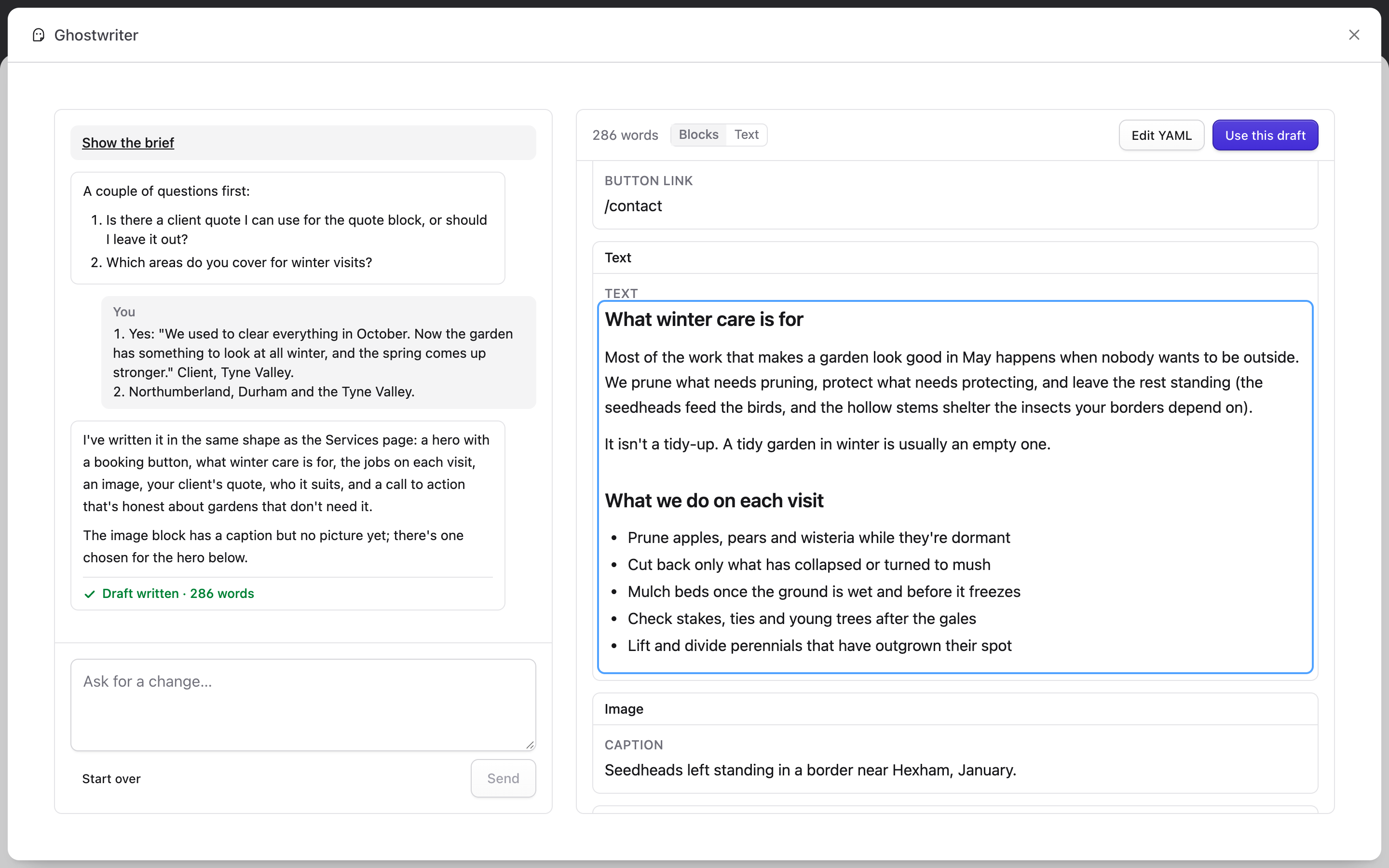
Task: Click the BUTTON LINK field label
Action: tap(649, 181)
